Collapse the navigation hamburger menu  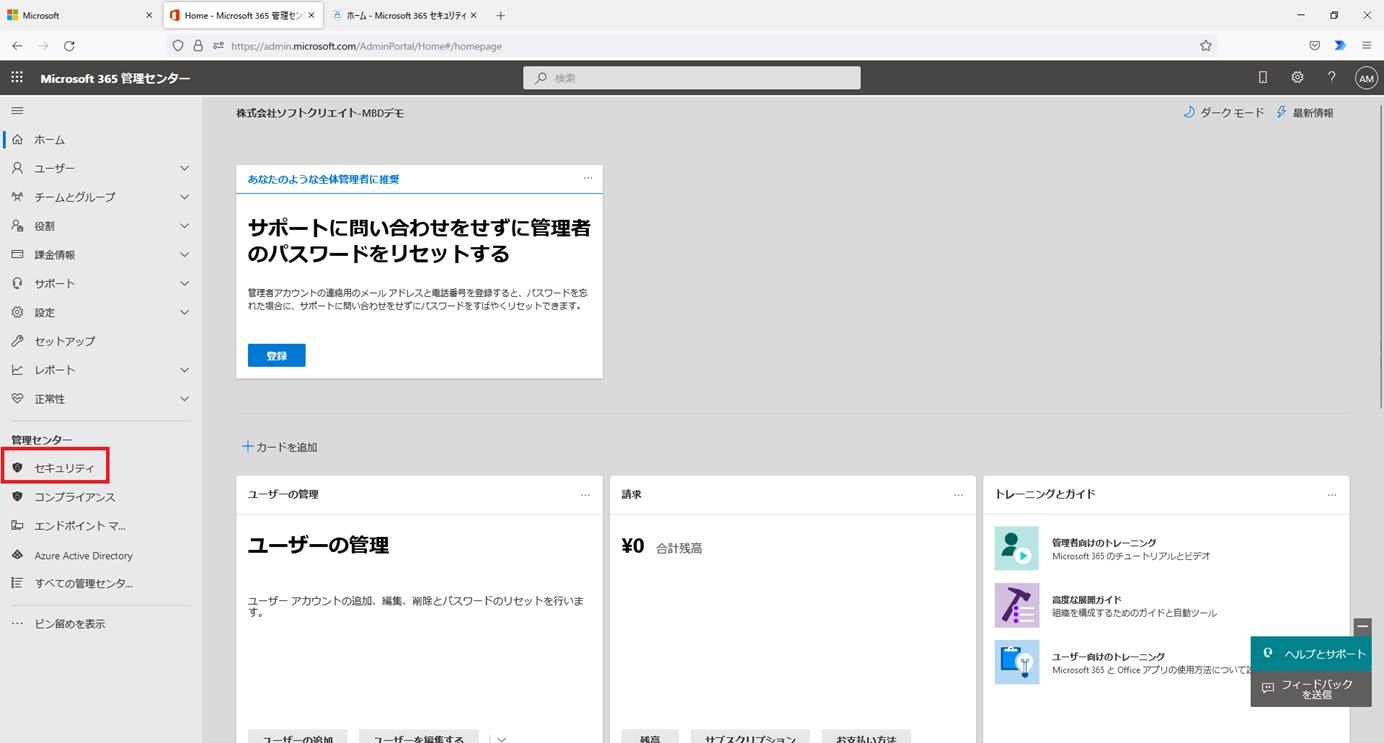click(x=17, y=111)
